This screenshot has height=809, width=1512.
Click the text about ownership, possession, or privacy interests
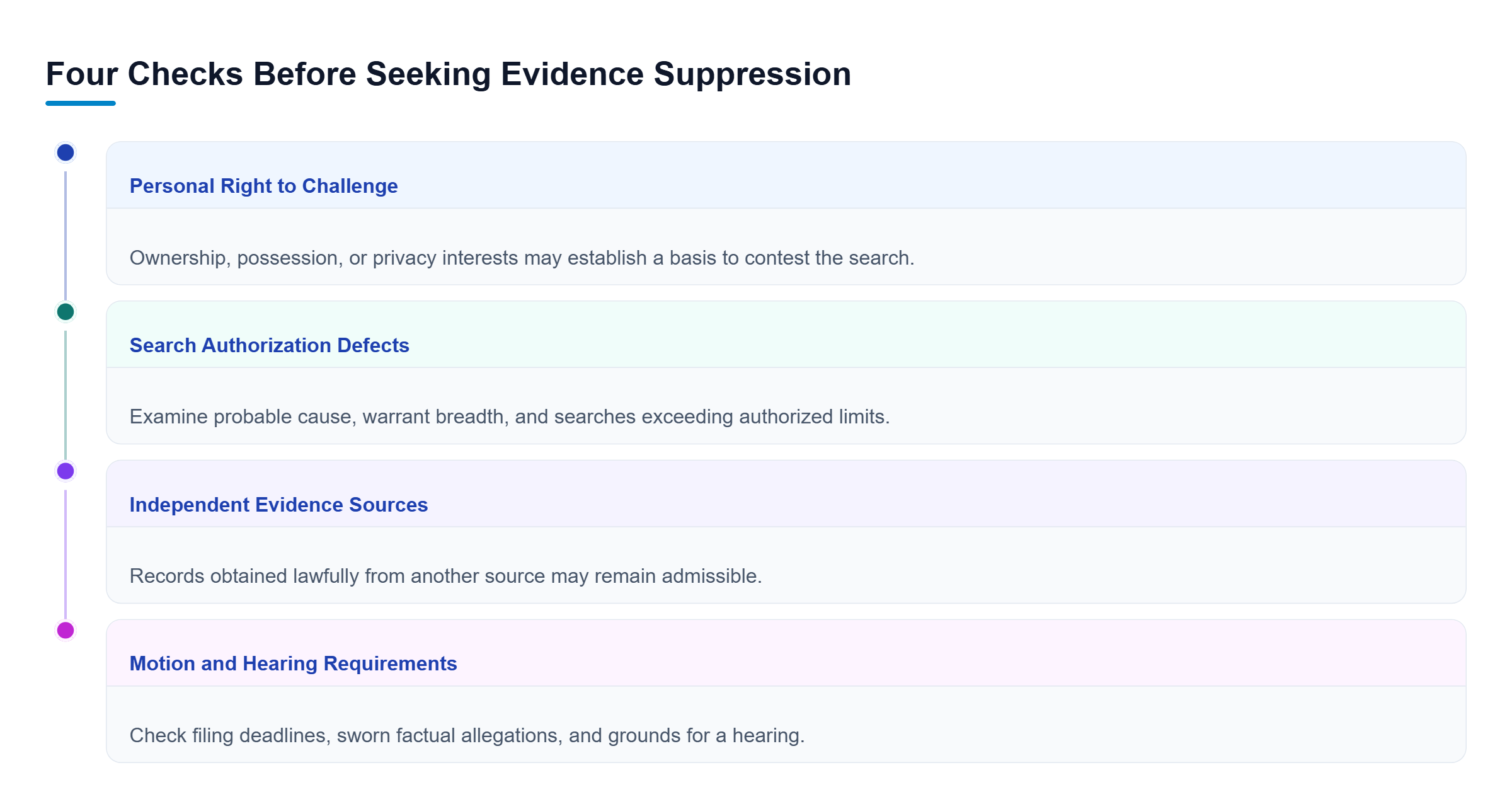pyautogui.click(x=522, y=258)
